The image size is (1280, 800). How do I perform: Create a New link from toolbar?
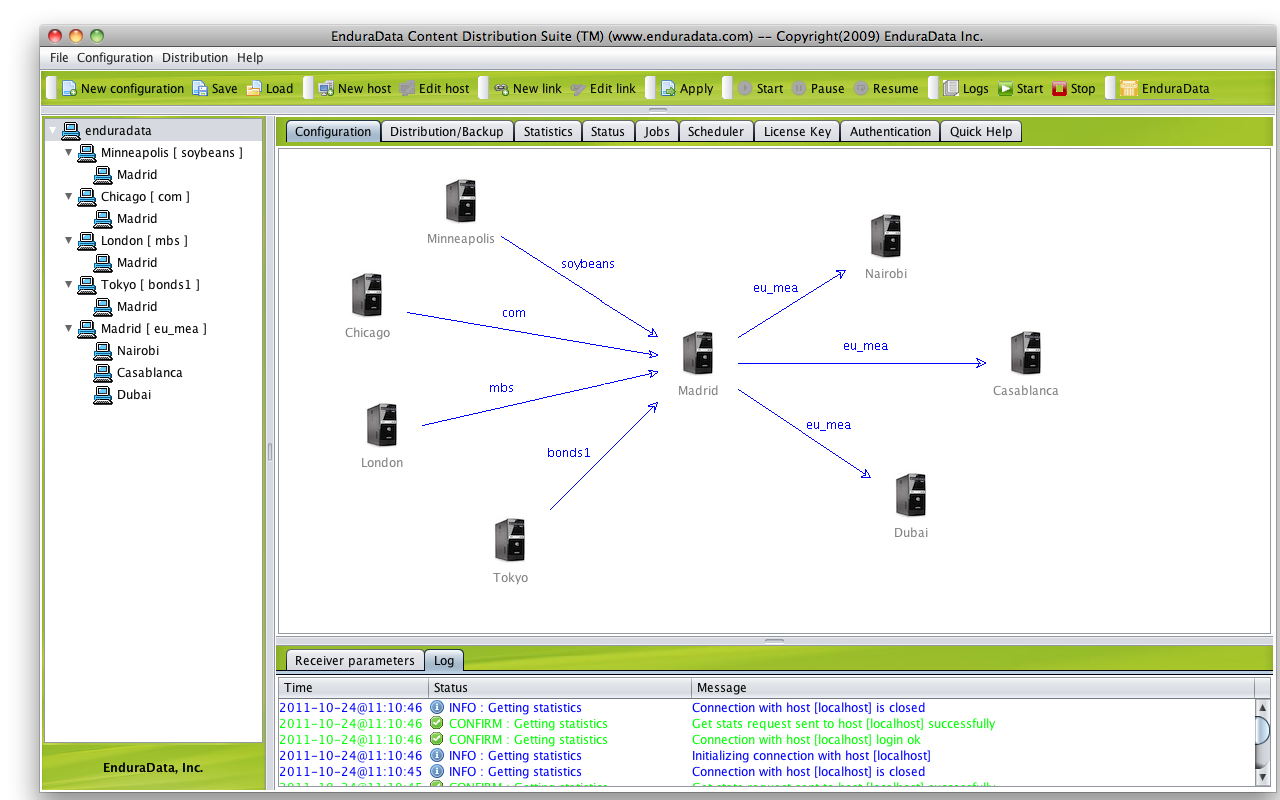point(527,88)
